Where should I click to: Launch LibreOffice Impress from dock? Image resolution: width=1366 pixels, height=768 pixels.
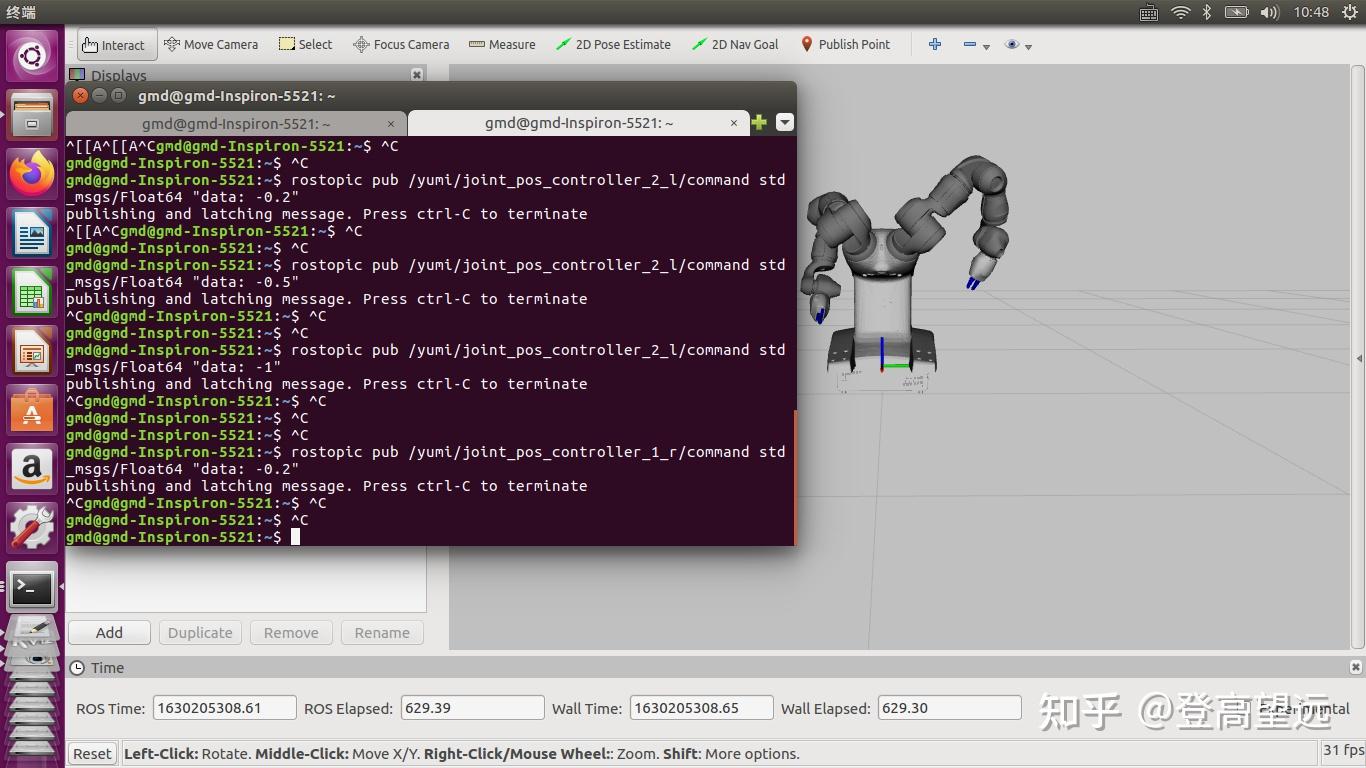pyautogui.click(x=32, y=351)
